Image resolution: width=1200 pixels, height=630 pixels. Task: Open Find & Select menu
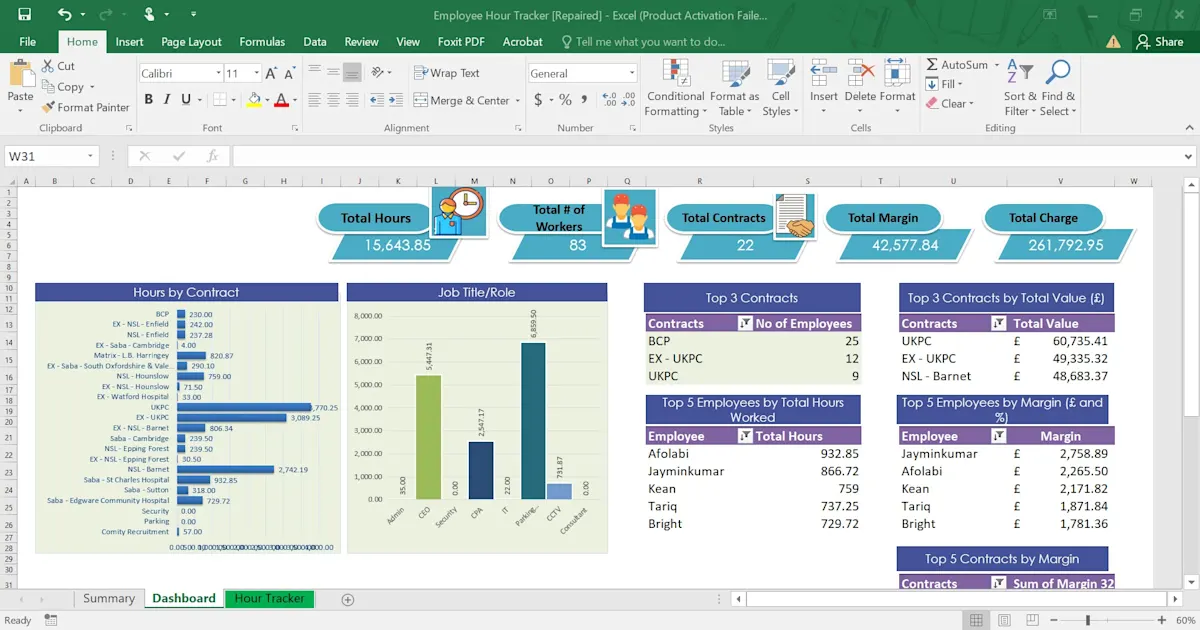pyautogui.click(x=1058, y=87)
